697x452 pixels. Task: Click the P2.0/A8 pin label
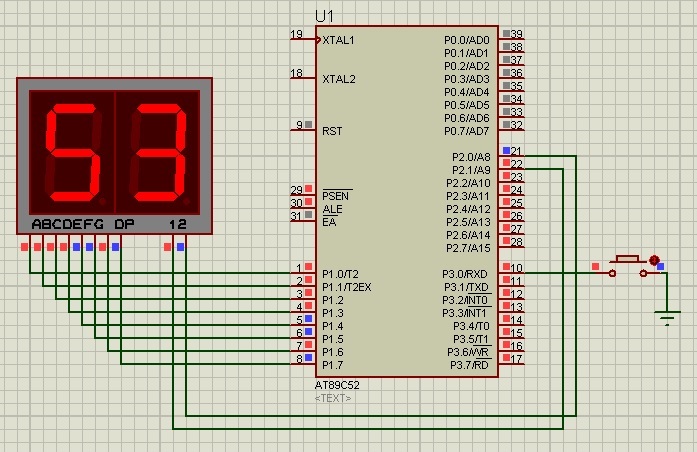coord(471,157)
